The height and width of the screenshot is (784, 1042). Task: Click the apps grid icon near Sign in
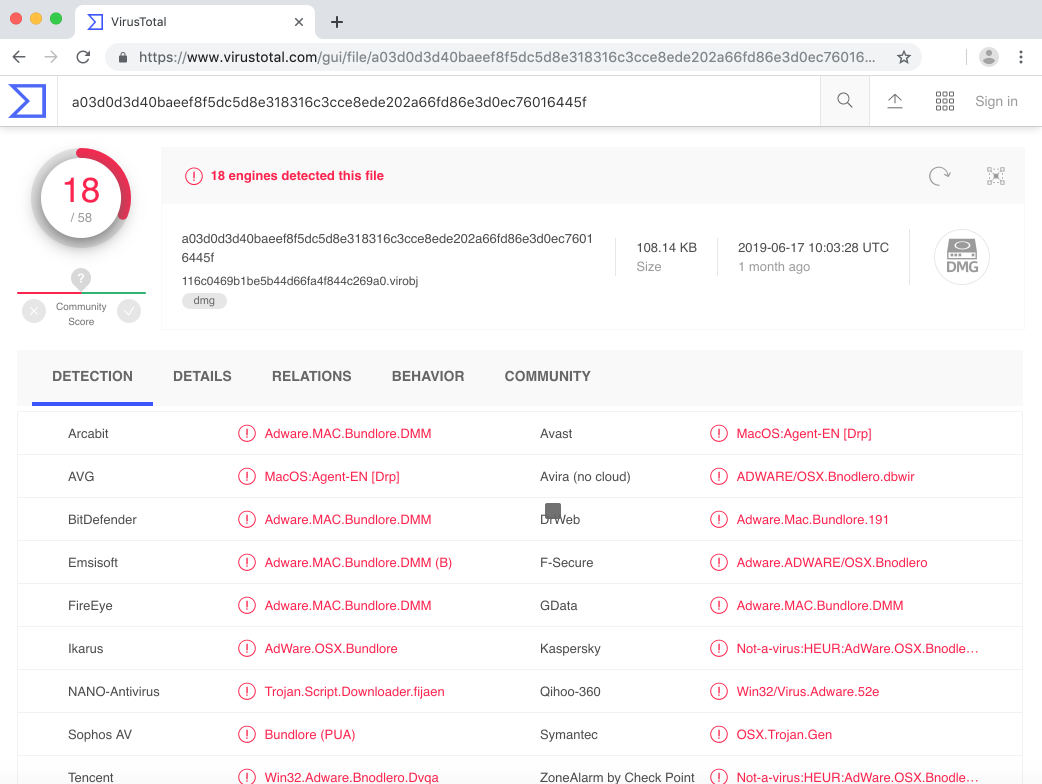coord(944,100)
